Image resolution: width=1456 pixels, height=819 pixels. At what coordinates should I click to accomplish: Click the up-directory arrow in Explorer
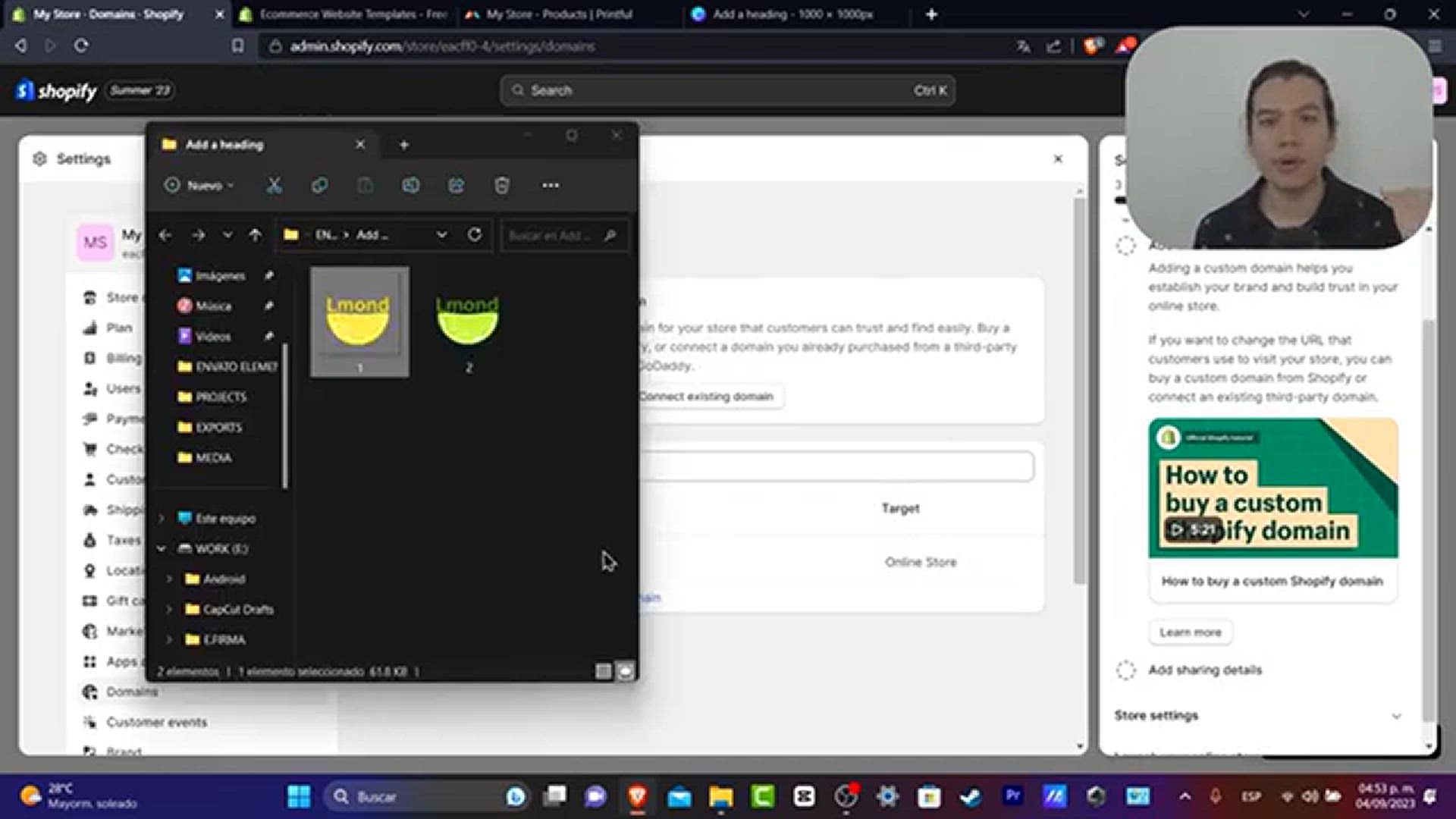tap(255, 235)
